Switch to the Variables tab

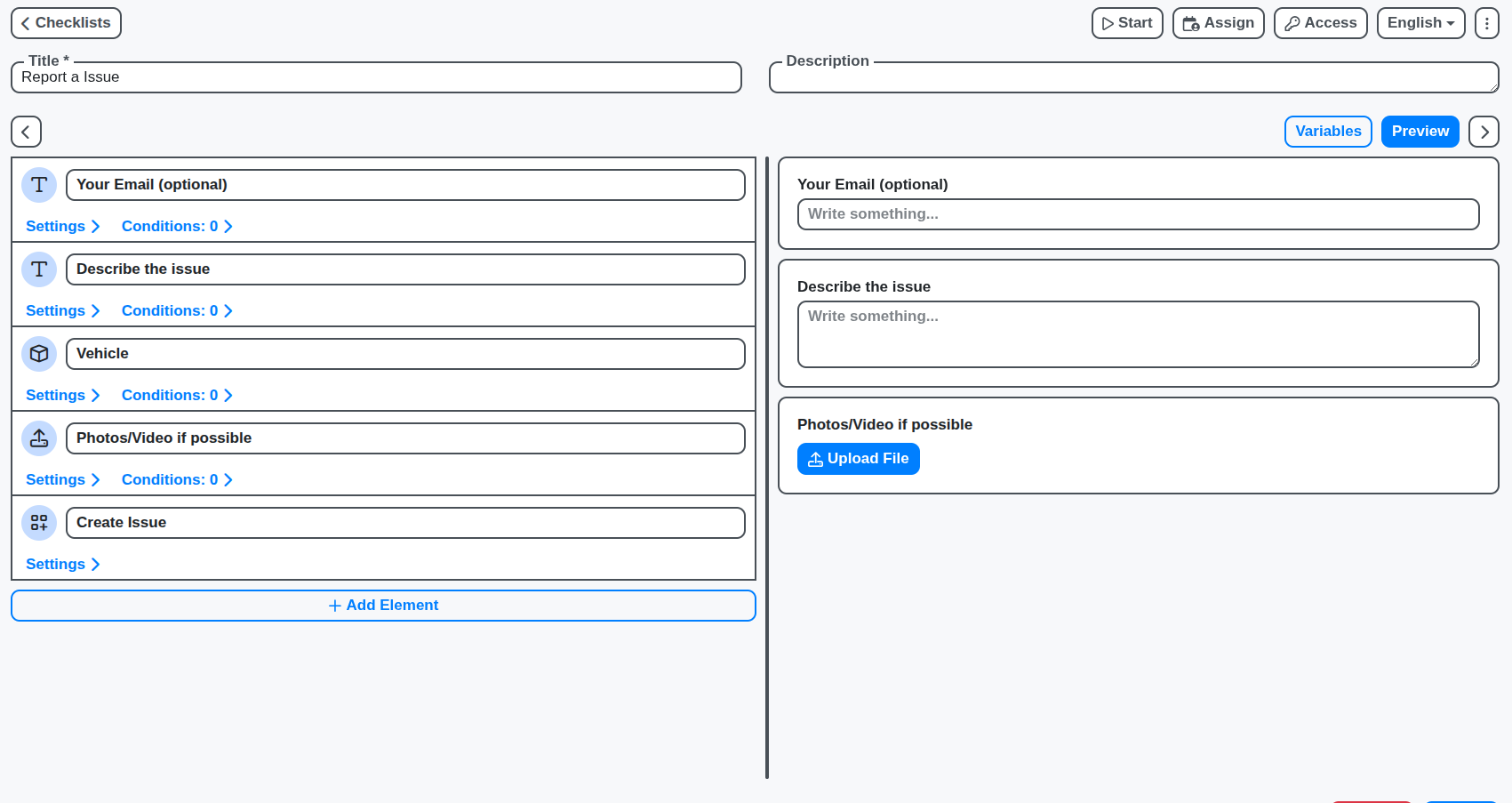pyautogui.click(x=1327, y=132)
